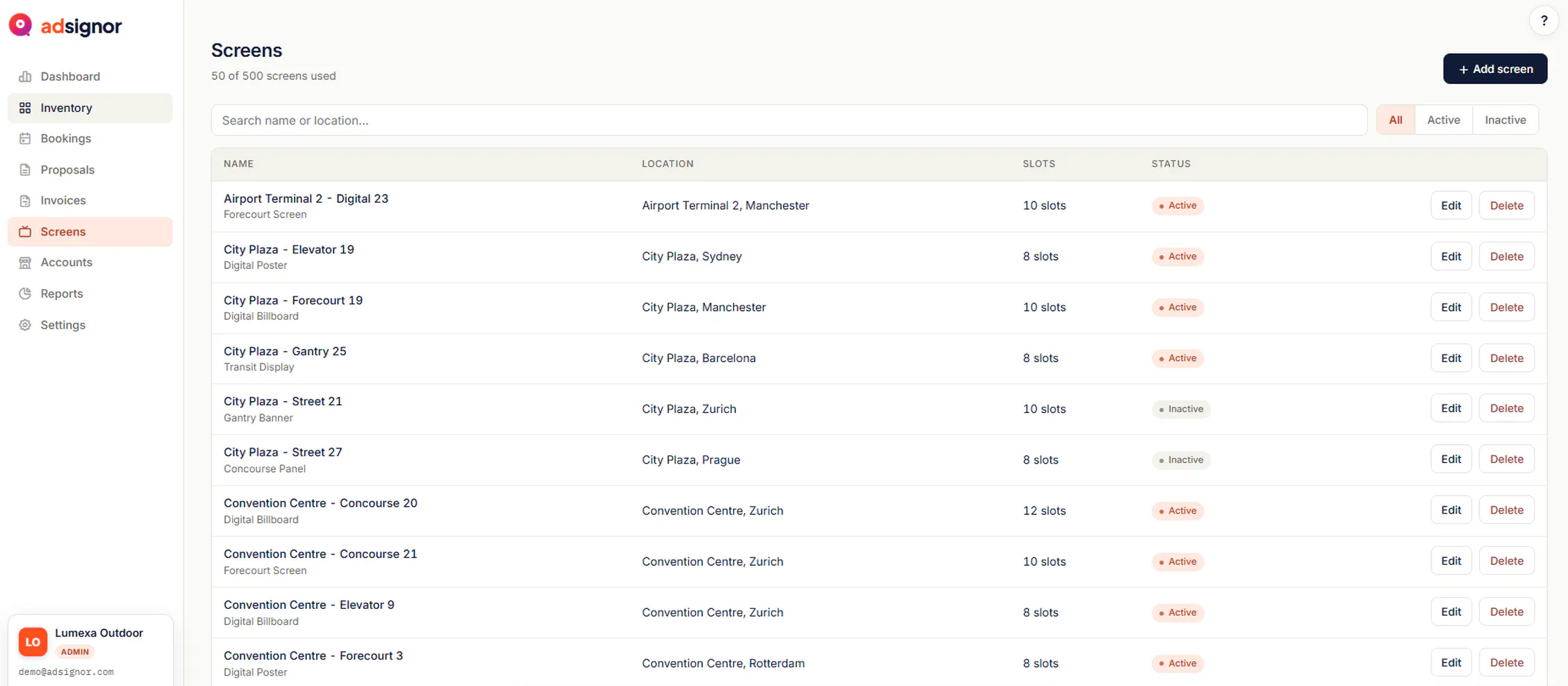Image resolution: width=1568 pixels, height=686 pixels.
Task: Click Active badge for Airport Terminal 2
Action: tap(1178, 206)
